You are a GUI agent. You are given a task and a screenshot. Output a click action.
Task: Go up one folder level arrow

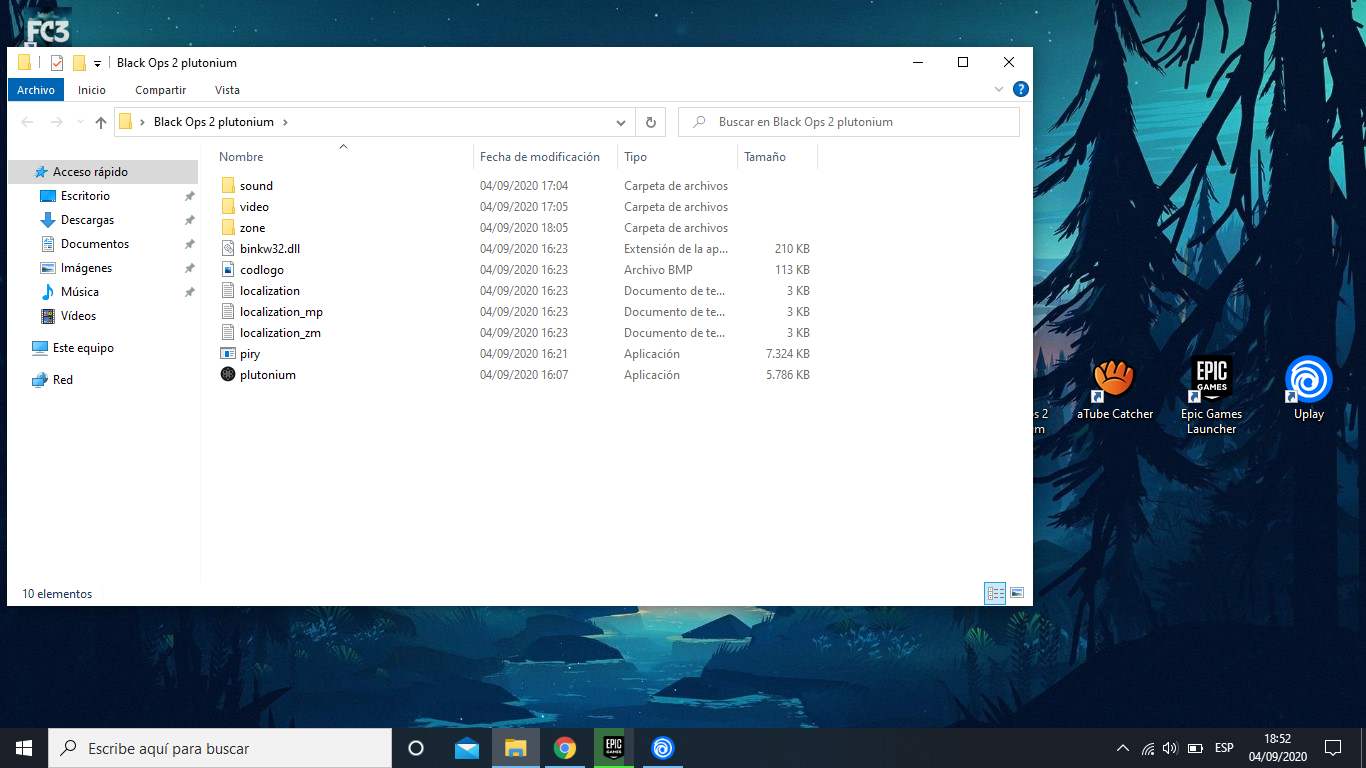[100, 122]
